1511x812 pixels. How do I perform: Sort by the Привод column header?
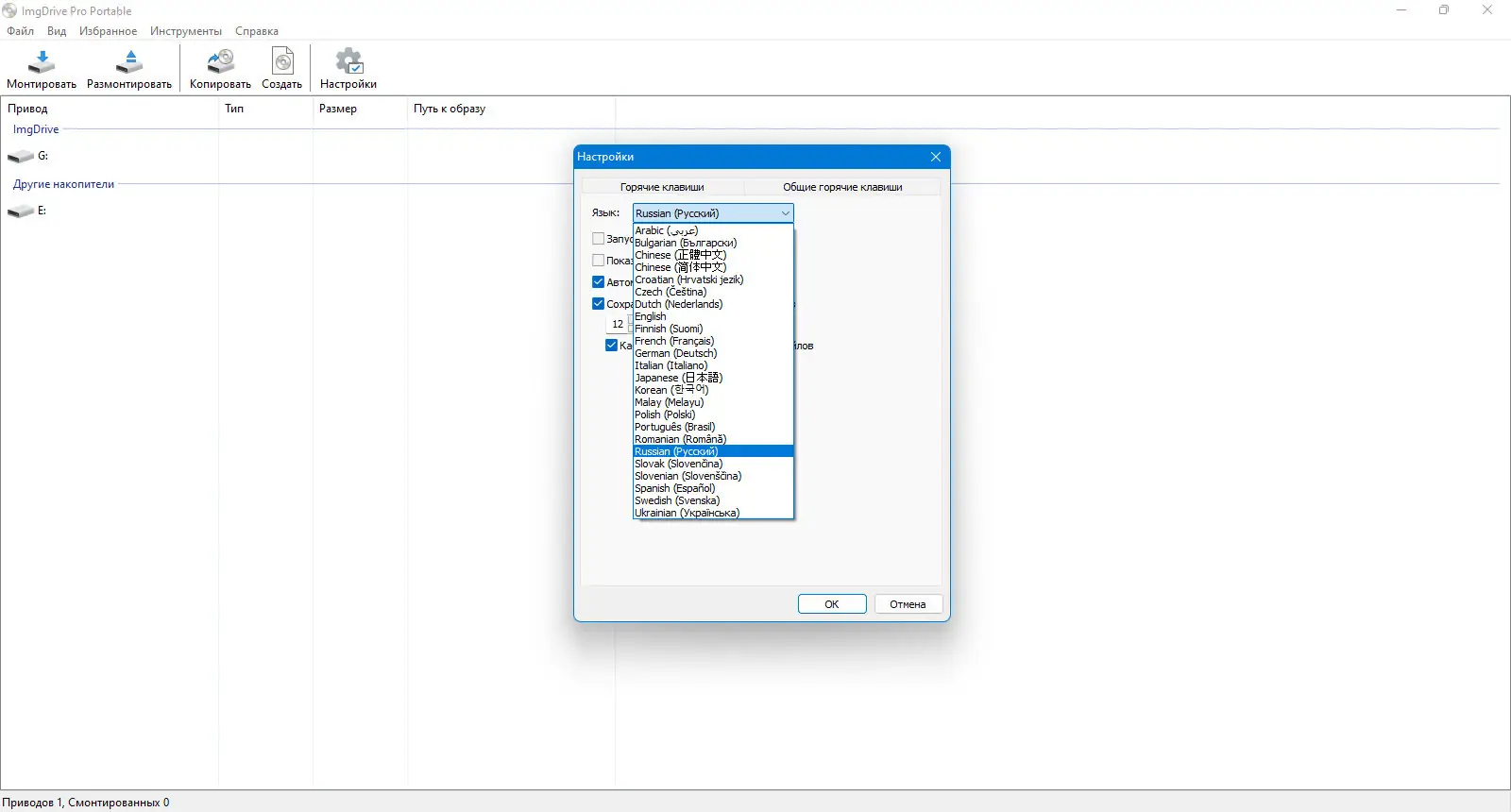tap(110, 109)
